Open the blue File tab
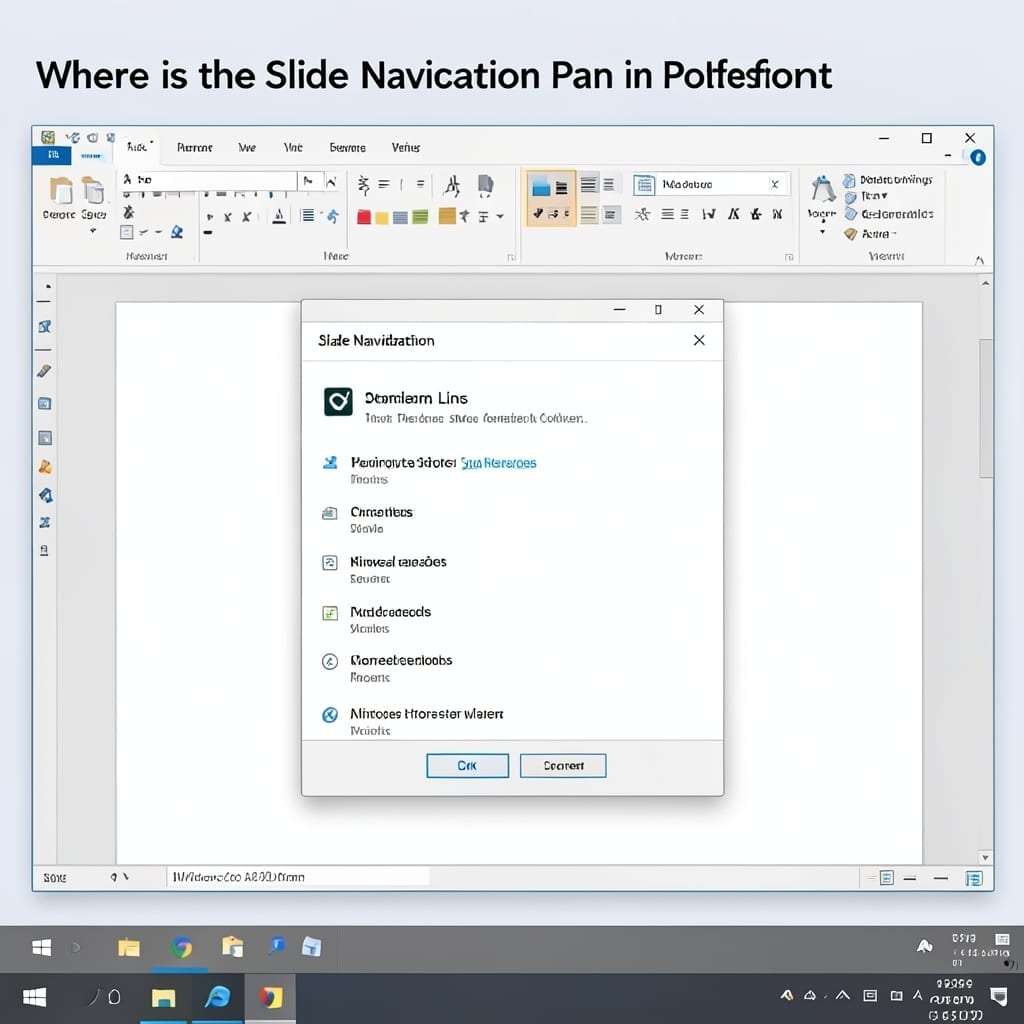This screenshot has width=1024, height=1024. tap(52, 155)
